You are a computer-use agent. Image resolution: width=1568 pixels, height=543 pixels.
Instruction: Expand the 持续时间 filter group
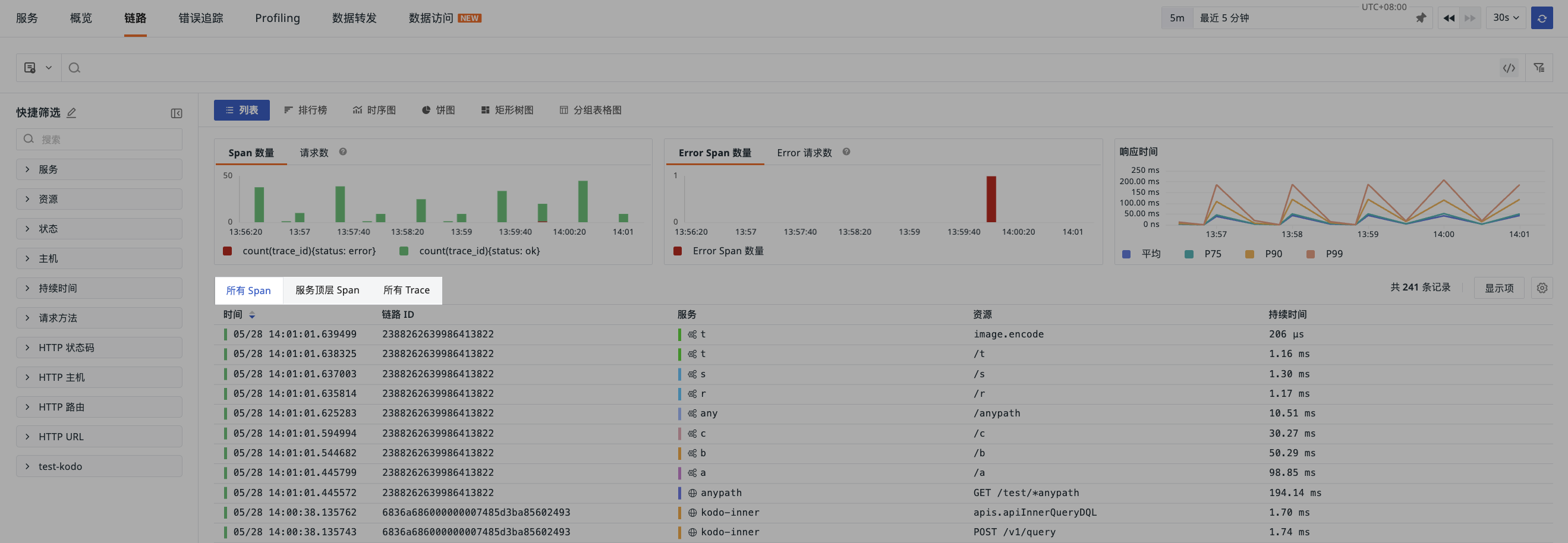click(x=99, y=288)
